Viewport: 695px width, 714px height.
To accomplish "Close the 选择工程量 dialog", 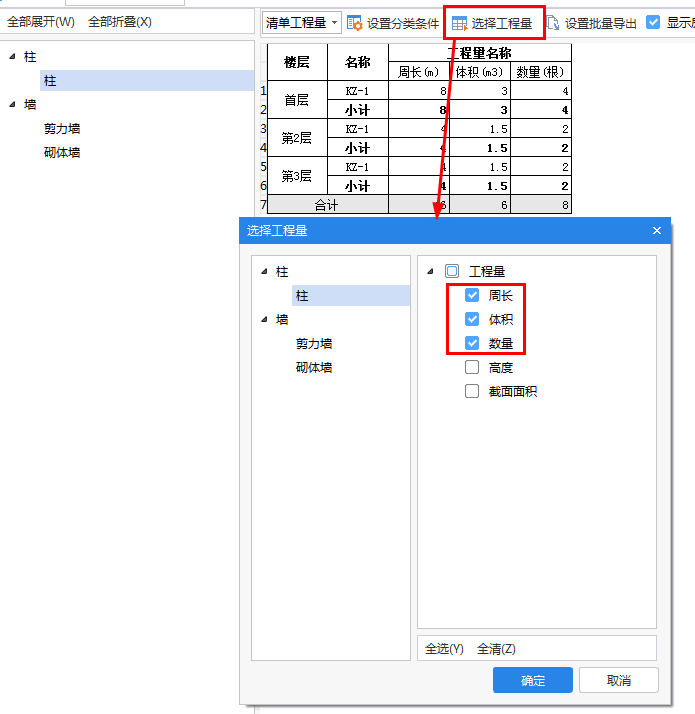I will [657, 231].
